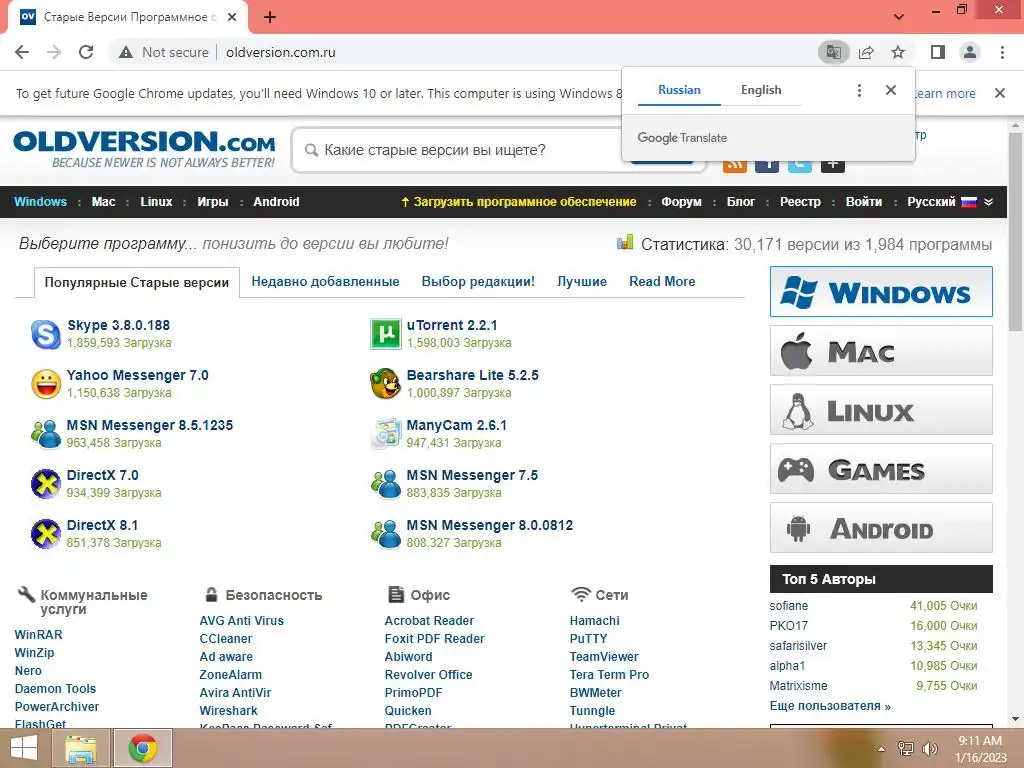
Task: Click Android in the navigation bar
Action: tap(276, 202)
